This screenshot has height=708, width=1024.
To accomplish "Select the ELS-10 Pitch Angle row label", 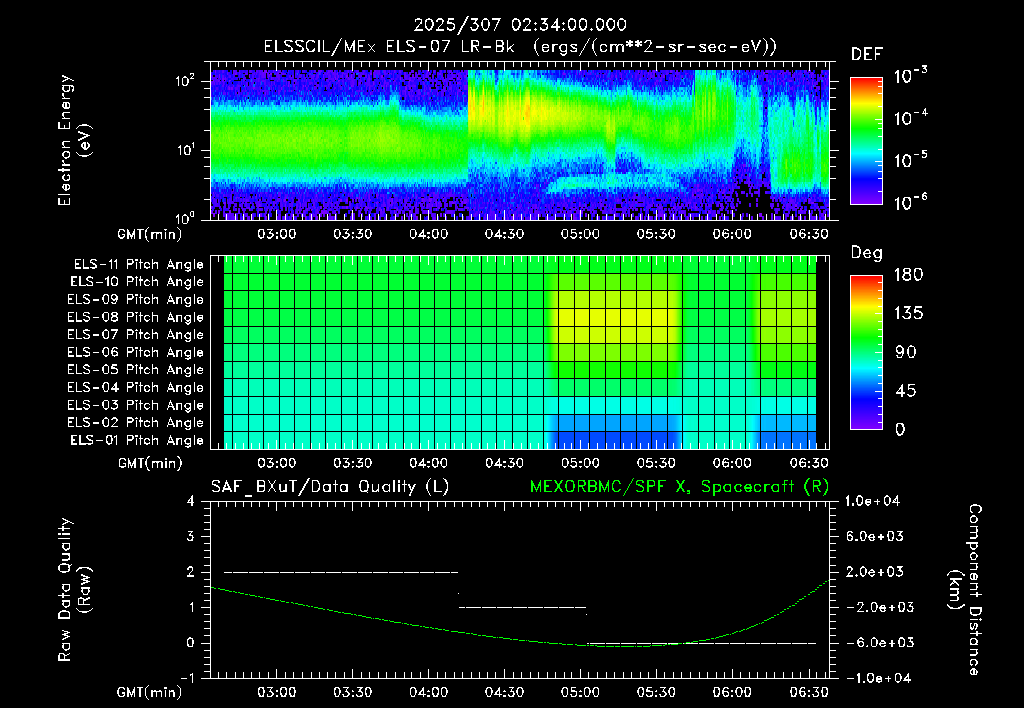I will [137, 282].
